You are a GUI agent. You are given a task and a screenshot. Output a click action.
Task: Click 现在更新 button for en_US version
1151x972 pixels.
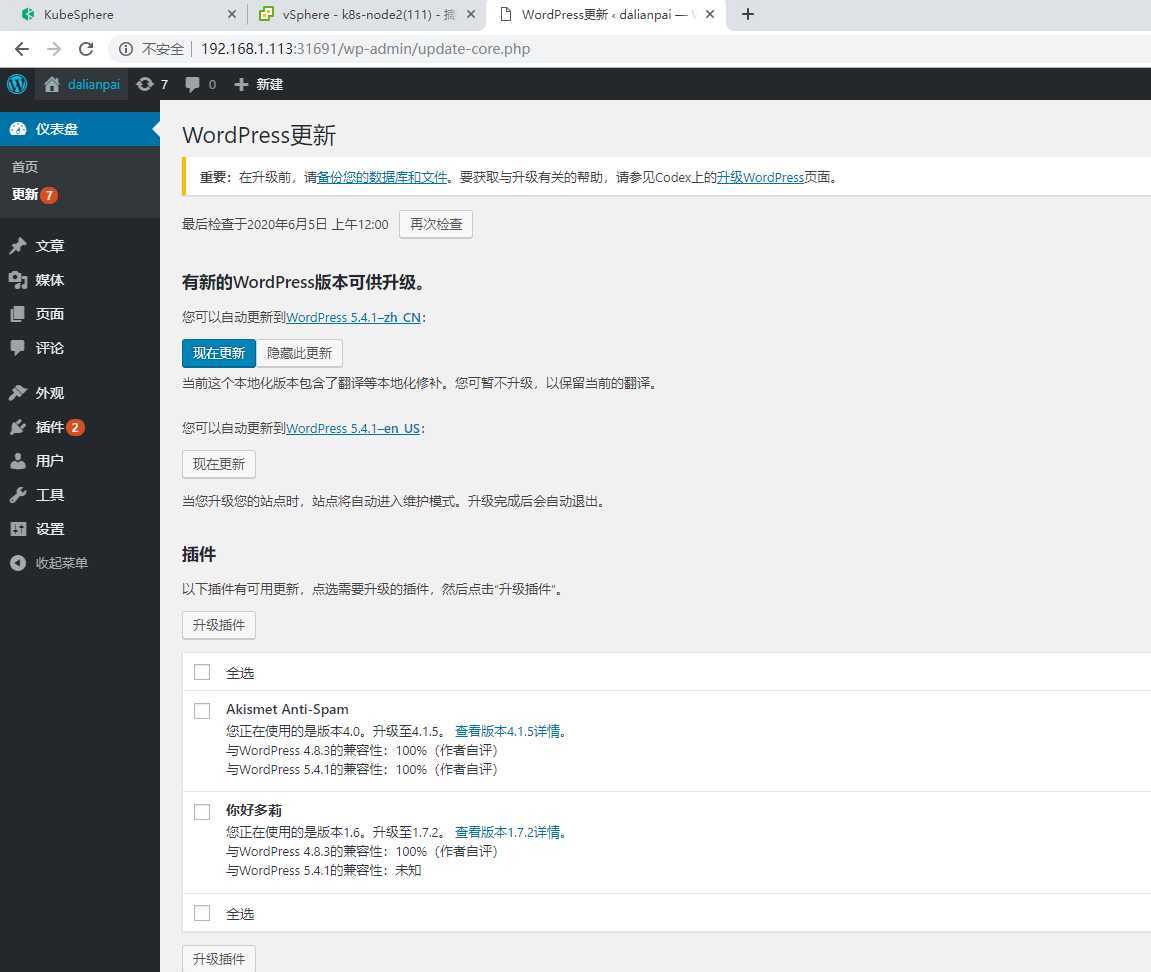[x=219, y=464]
